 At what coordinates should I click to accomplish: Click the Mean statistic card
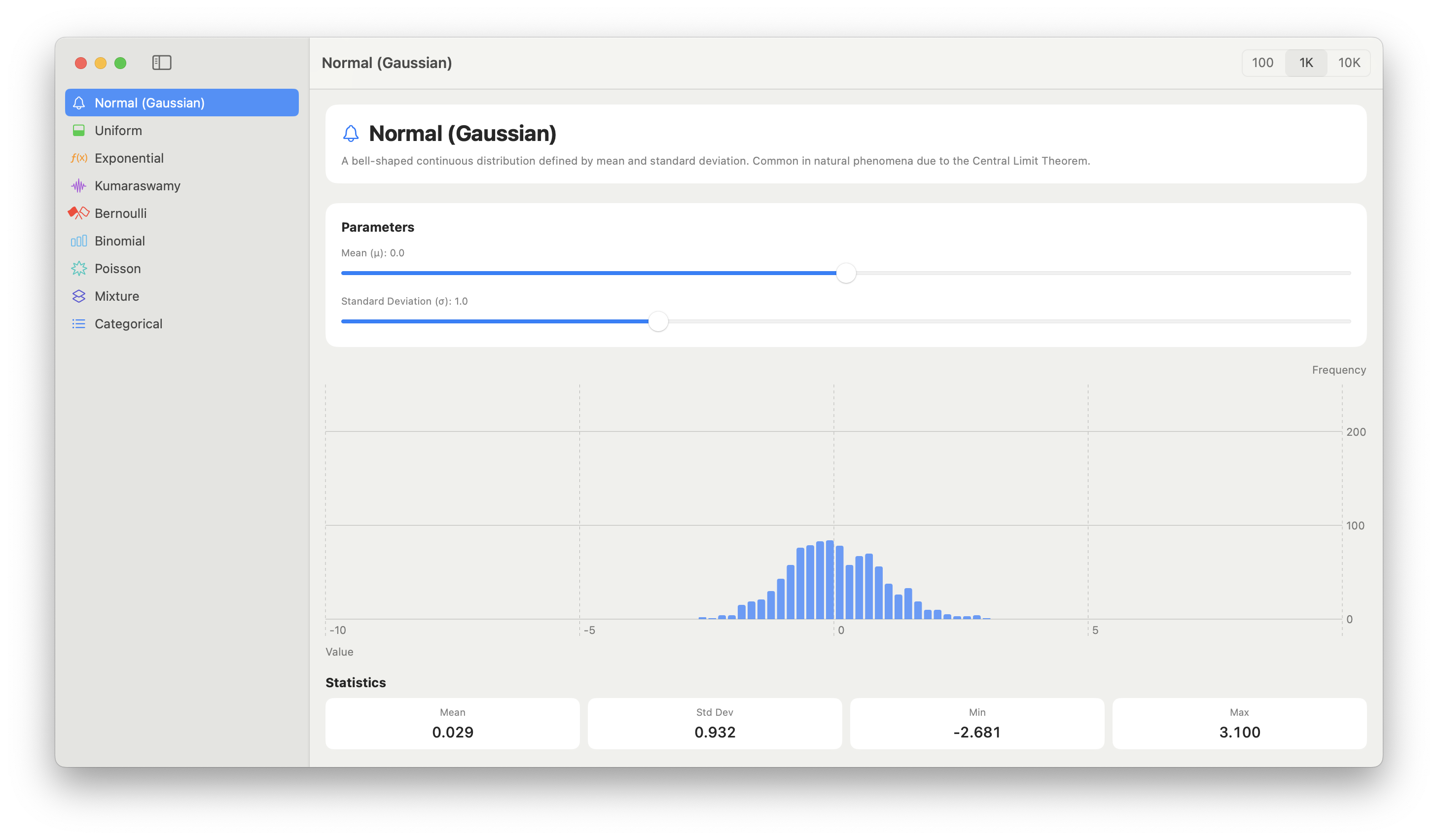click(x=452, y=723)
